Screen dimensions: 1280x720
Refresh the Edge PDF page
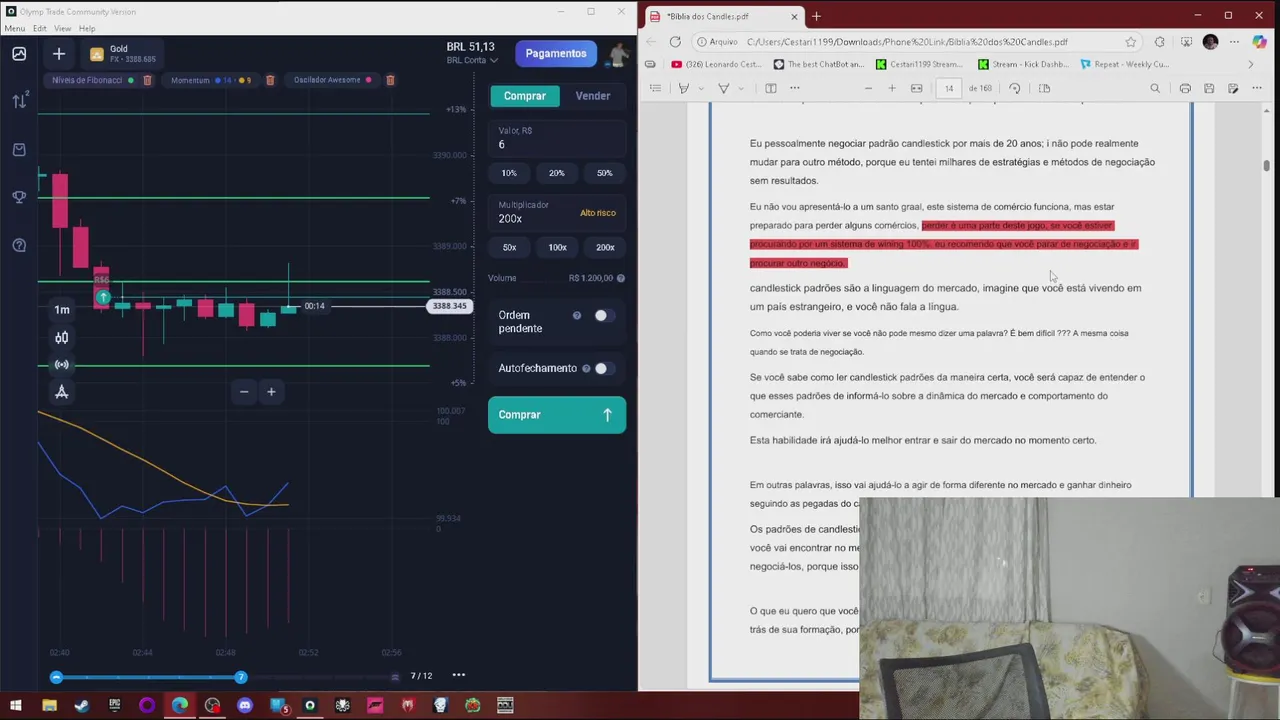(x=675, y=42)
